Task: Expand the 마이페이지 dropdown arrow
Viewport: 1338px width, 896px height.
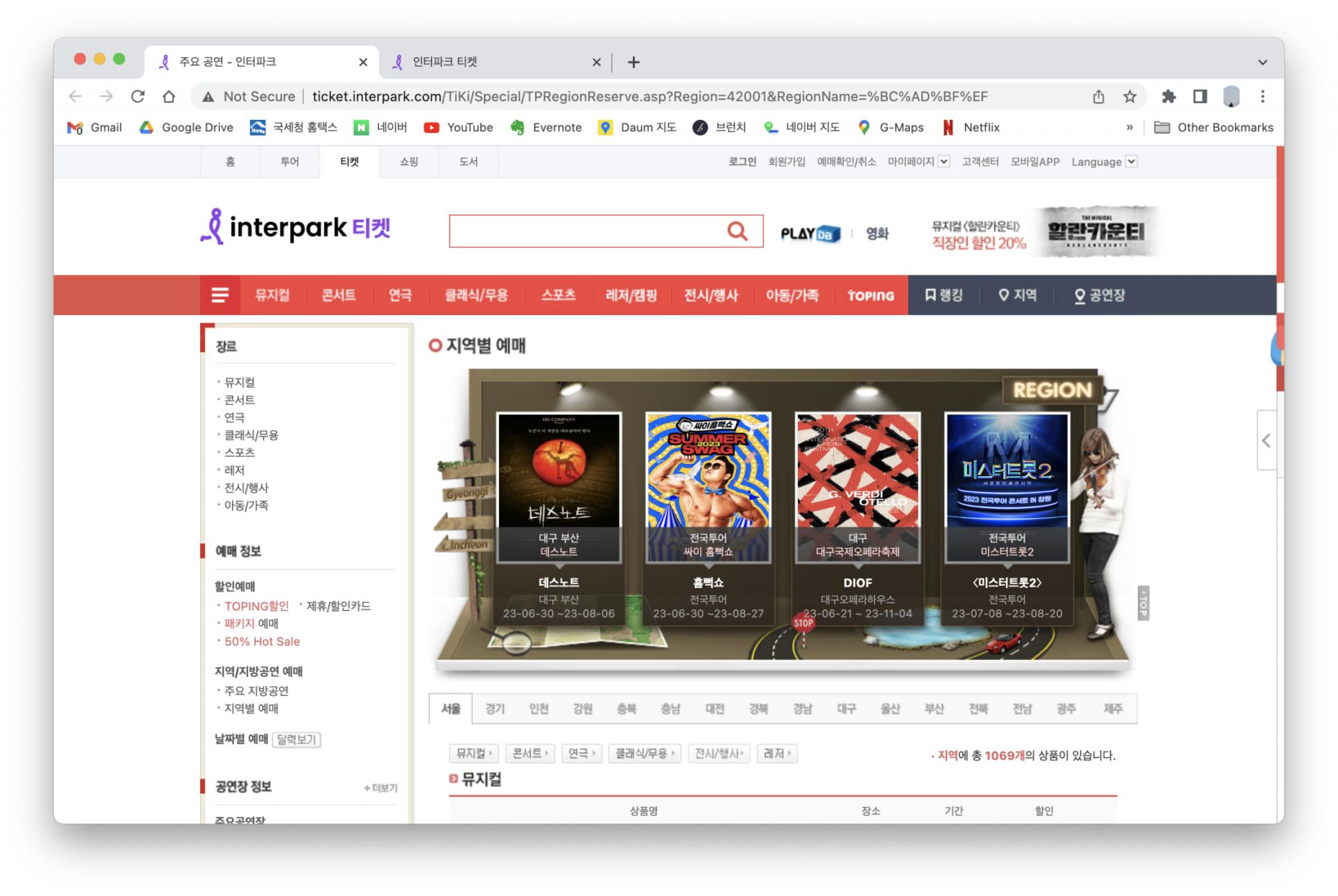Action: point(944,162)
